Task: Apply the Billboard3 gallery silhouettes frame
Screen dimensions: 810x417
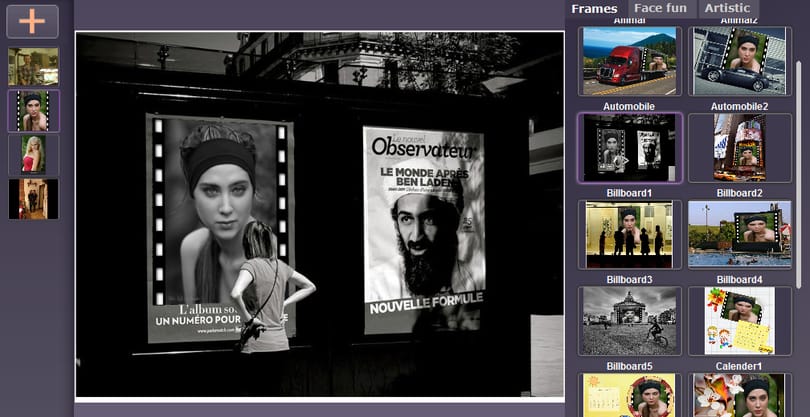Action: coord(630,235)
